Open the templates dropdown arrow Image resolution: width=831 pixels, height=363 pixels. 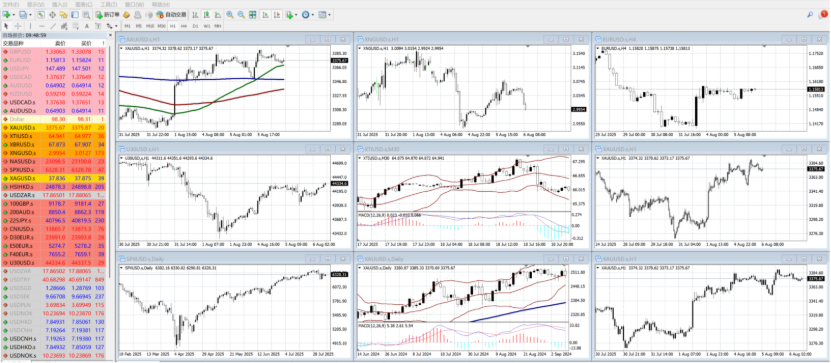click(x=330, y=15)
